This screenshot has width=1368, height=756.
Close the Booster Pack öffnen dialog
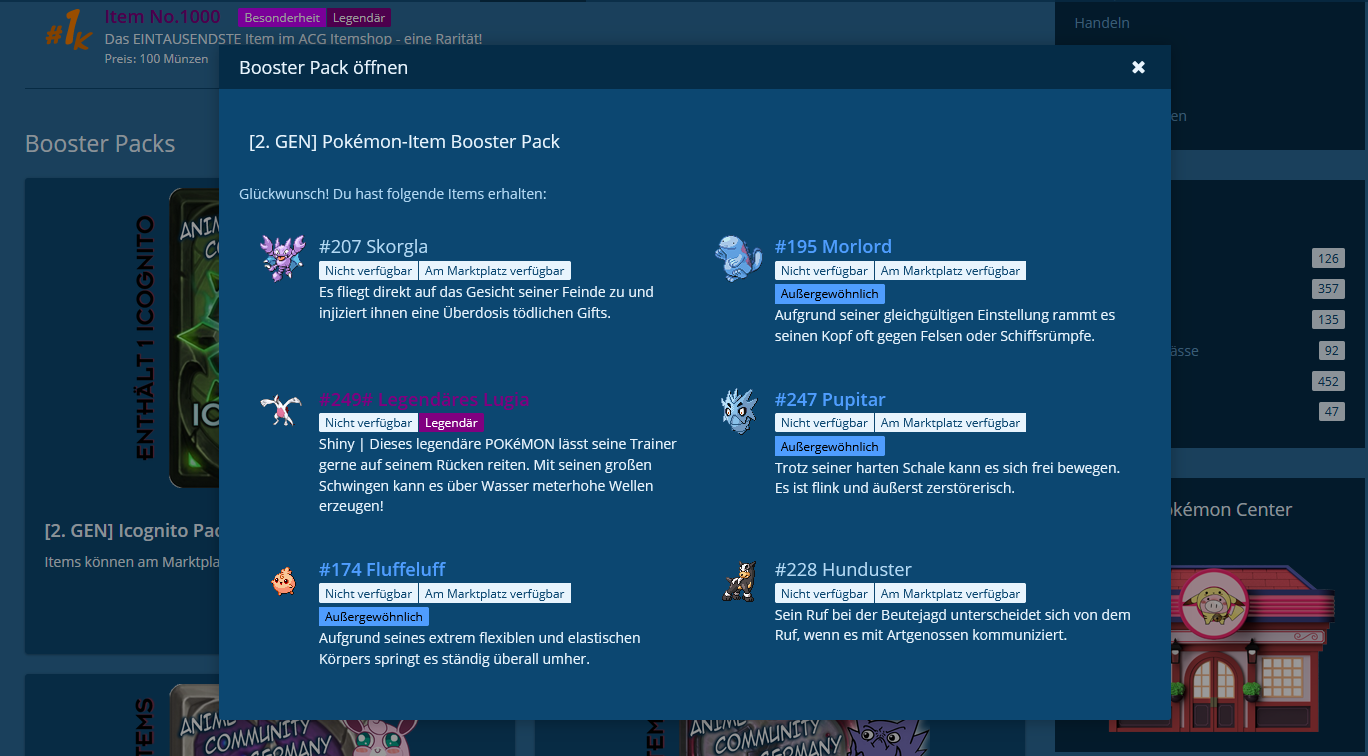1138,67
